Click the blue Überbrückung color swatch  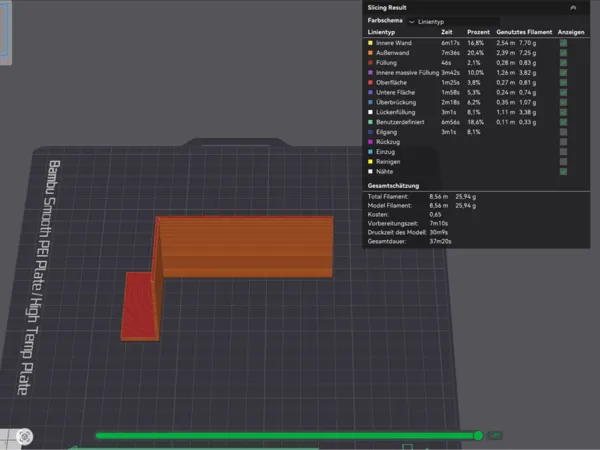(370, 103)
